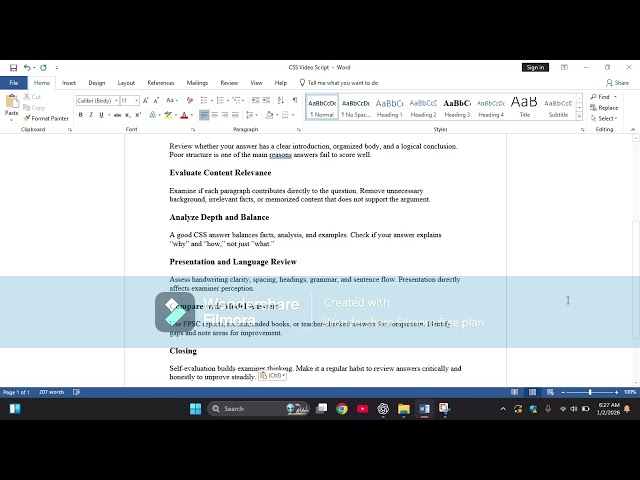Click the Save icon in title bar

(x=13, y=67)
